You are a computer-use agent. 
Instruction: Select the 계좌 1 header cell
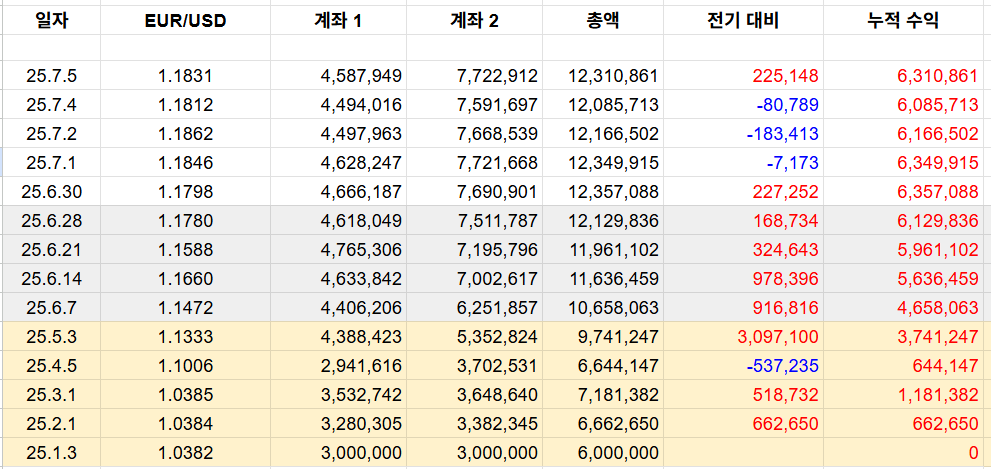click(x=338, y=21)
